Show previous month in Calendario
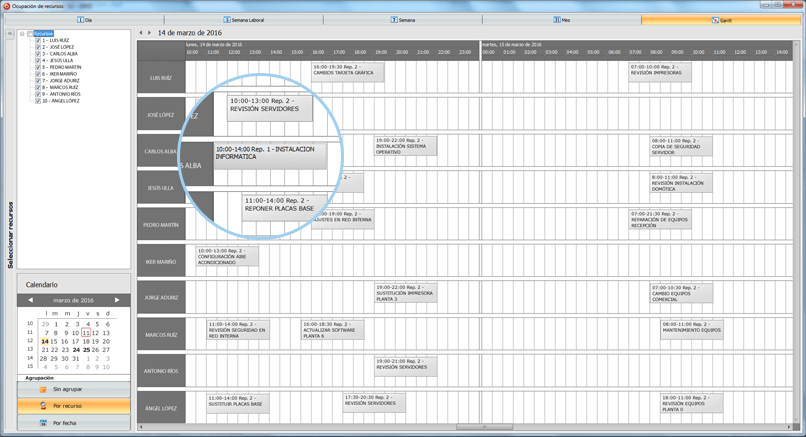Image resolution: width=806 pixels, height=437 pixels. tap(30, 300)
